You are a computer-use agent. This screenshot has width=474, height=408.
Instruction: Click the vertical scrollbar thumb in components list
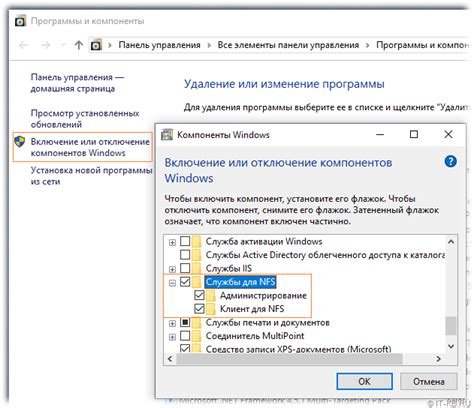451,325
